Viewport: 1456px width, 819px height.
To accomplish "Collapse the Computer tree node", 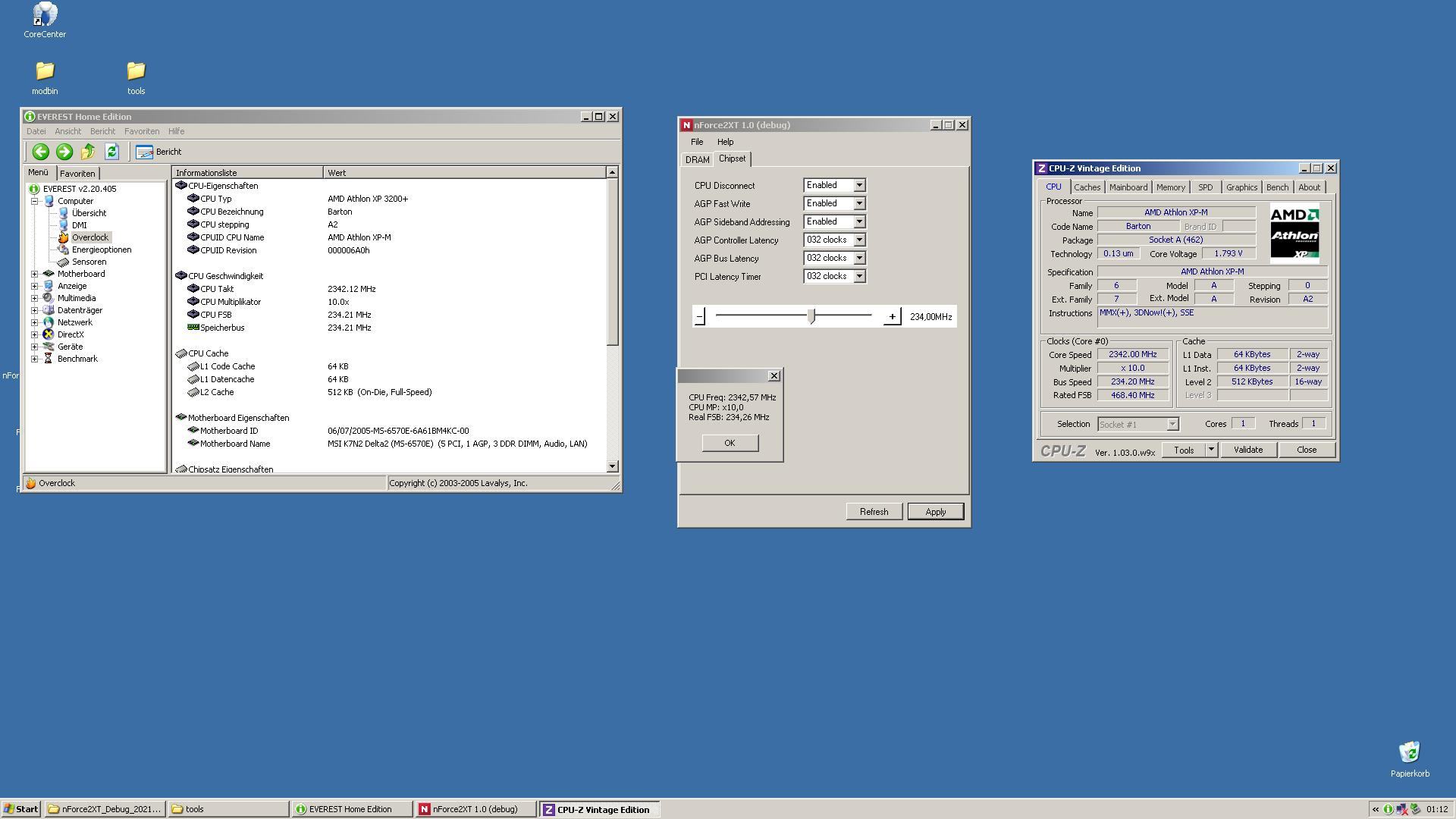I will pos(34,201).
